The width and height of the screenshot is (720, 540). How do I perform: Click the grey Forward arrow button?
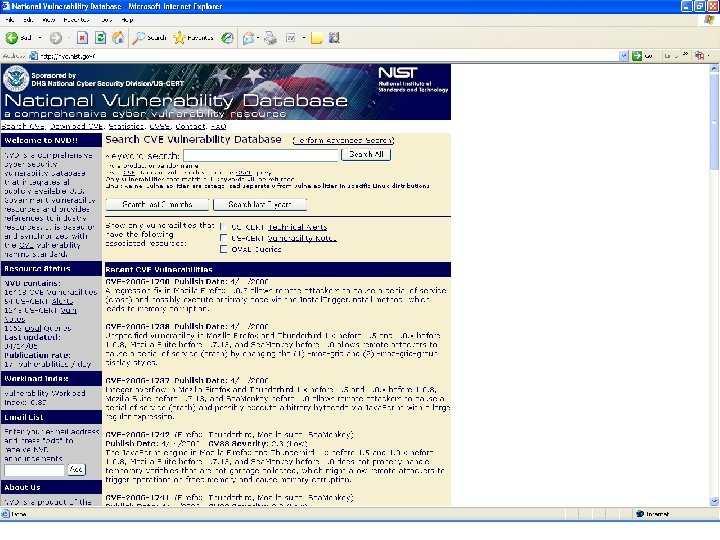(56, 38)
